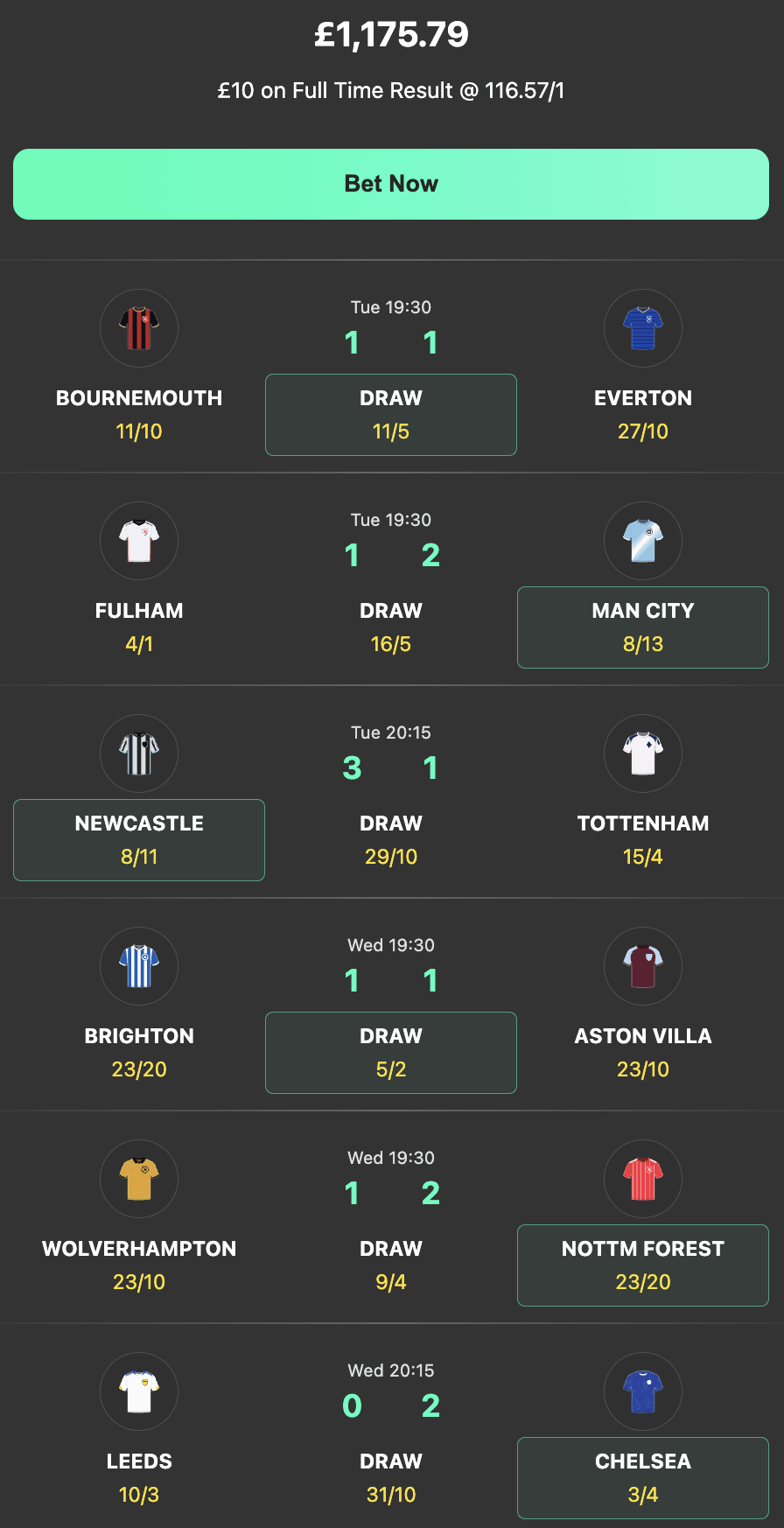
Task: Click the Bournemouth shirt icon
Action: pos(139,328)
